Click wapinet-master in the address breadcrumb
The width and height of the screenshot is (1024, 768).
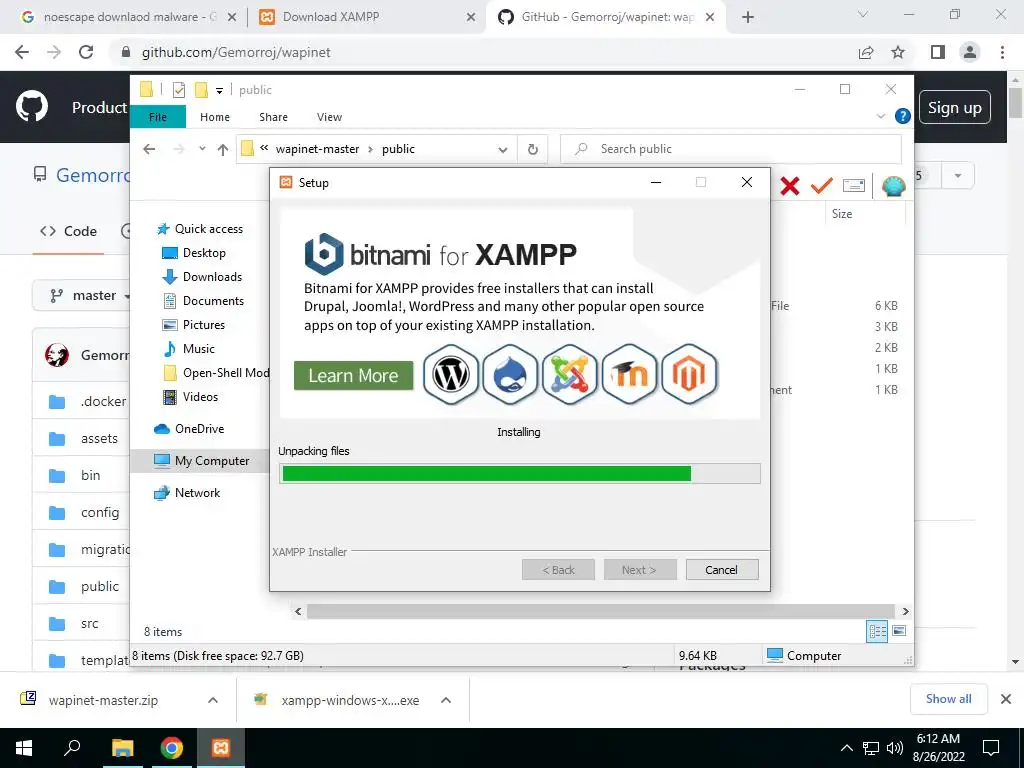coord(317,149)
